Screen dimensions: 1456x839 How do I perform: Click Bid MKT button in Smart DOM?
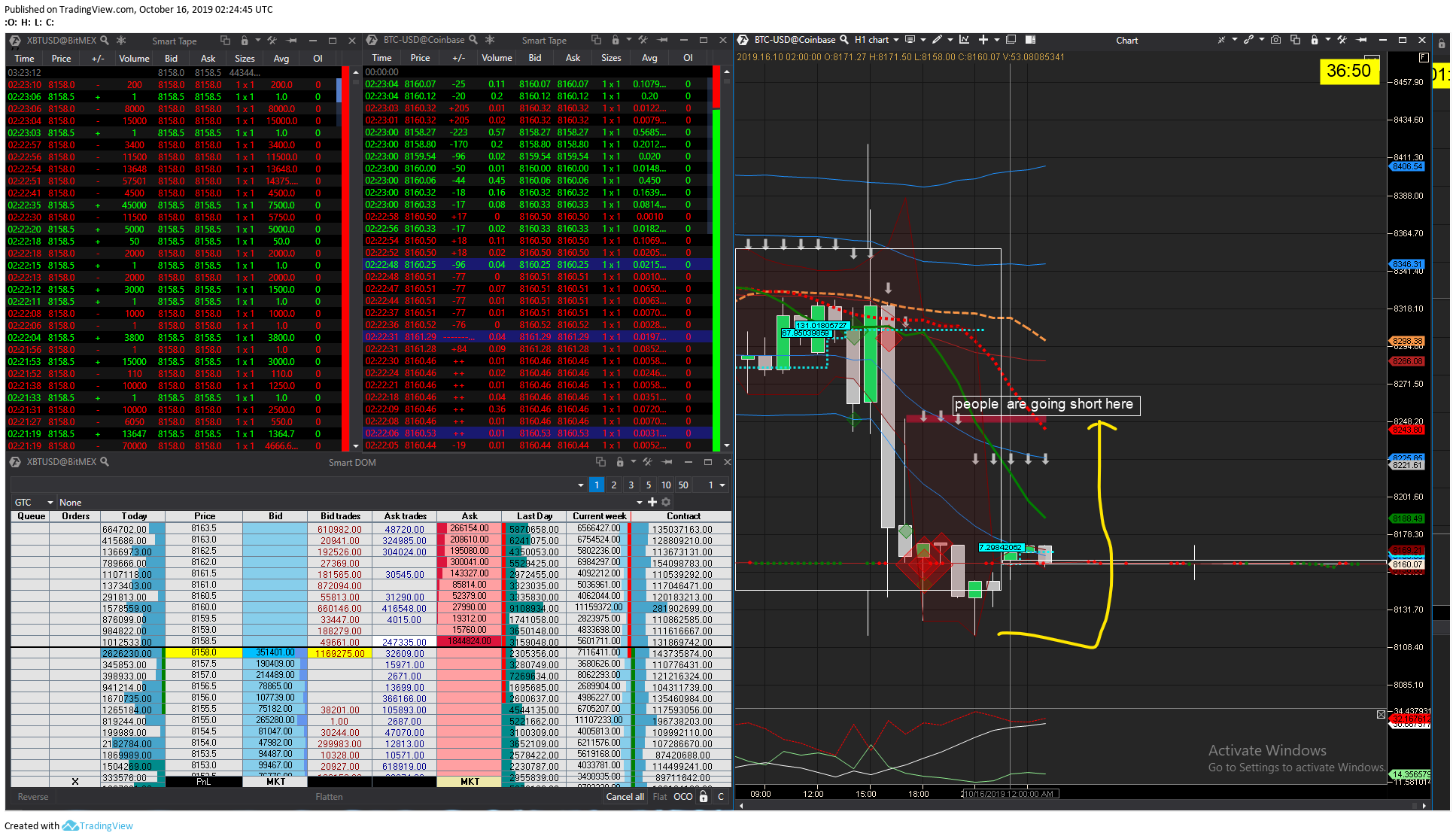[x=275, y=782]
